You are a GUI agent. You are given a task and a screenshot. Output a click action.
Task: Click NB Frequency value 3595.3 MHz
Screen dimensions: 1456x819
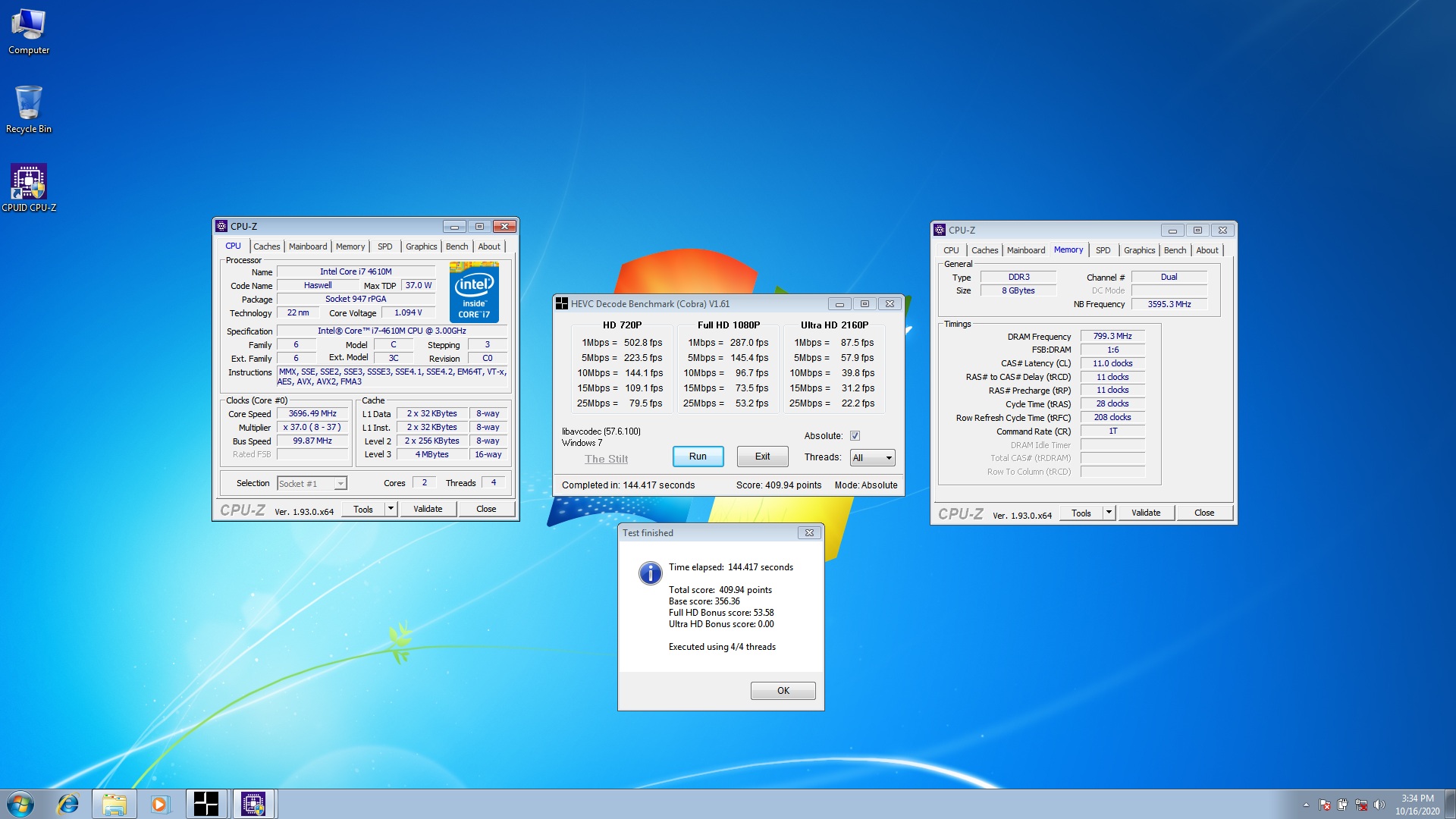click(x=1169, y=304)
